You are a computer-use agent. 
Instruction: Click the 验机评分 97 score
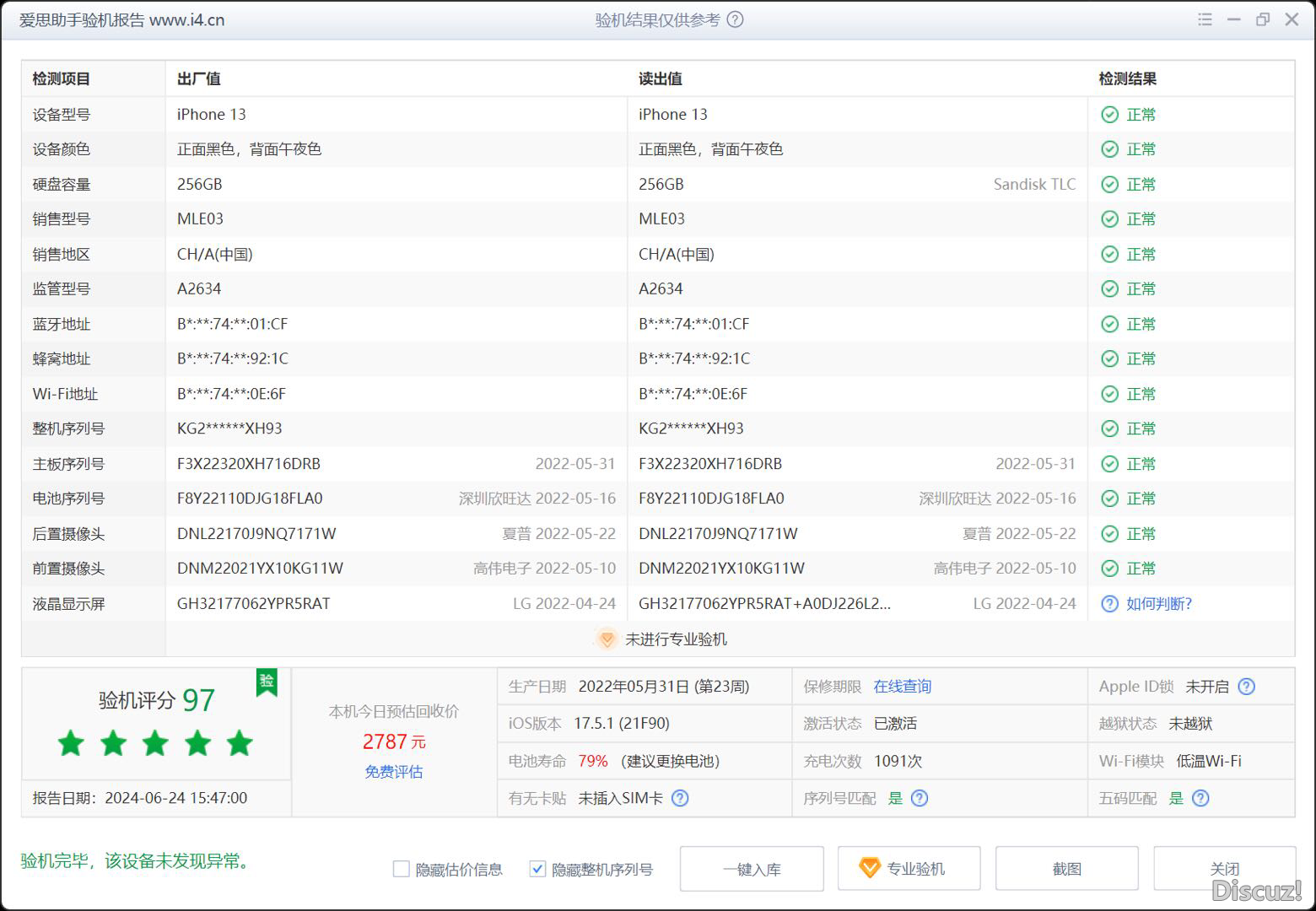157,700
